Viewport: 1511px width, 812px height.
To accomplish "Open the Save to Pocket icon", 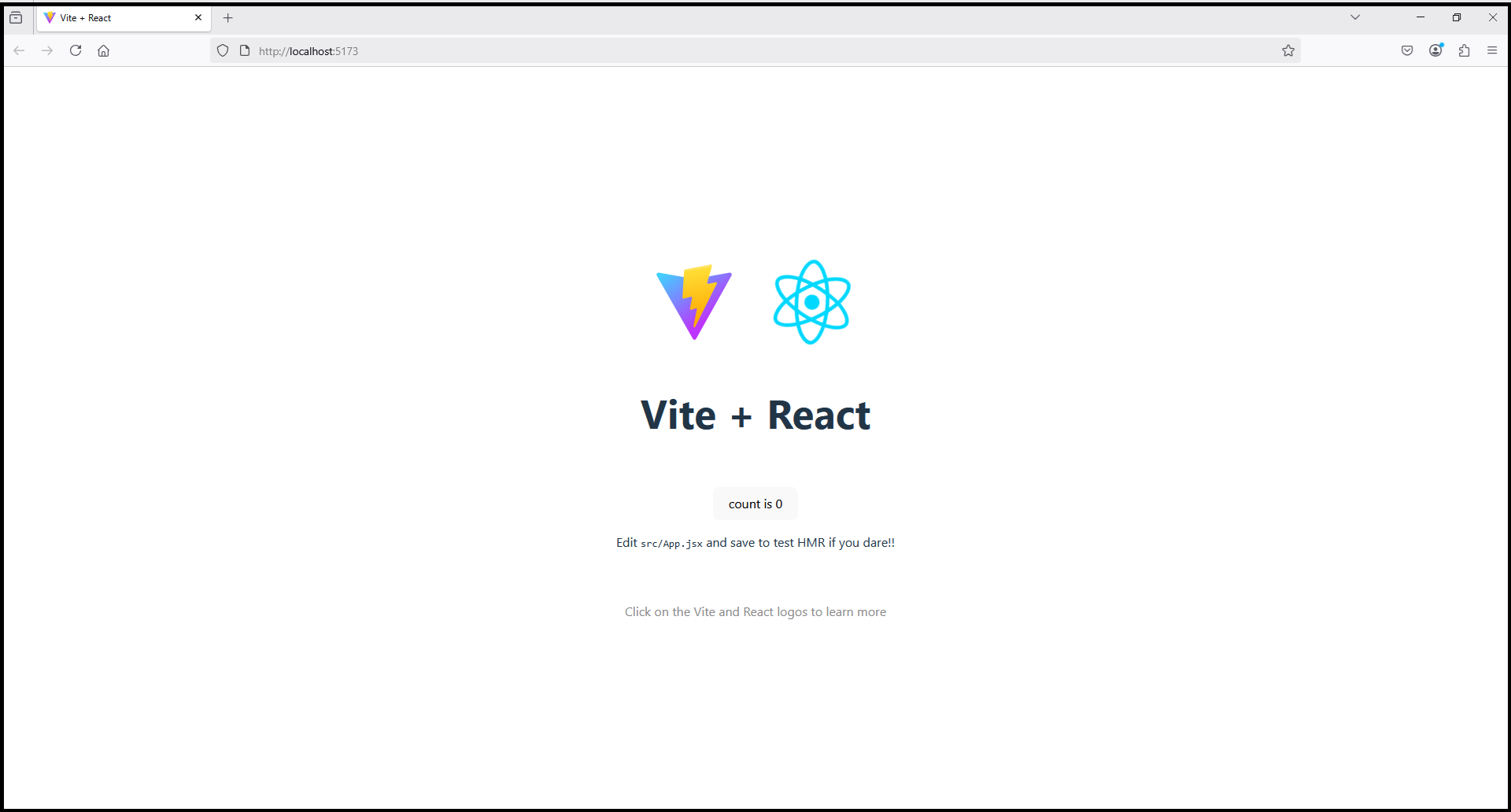I will 1407,50.
